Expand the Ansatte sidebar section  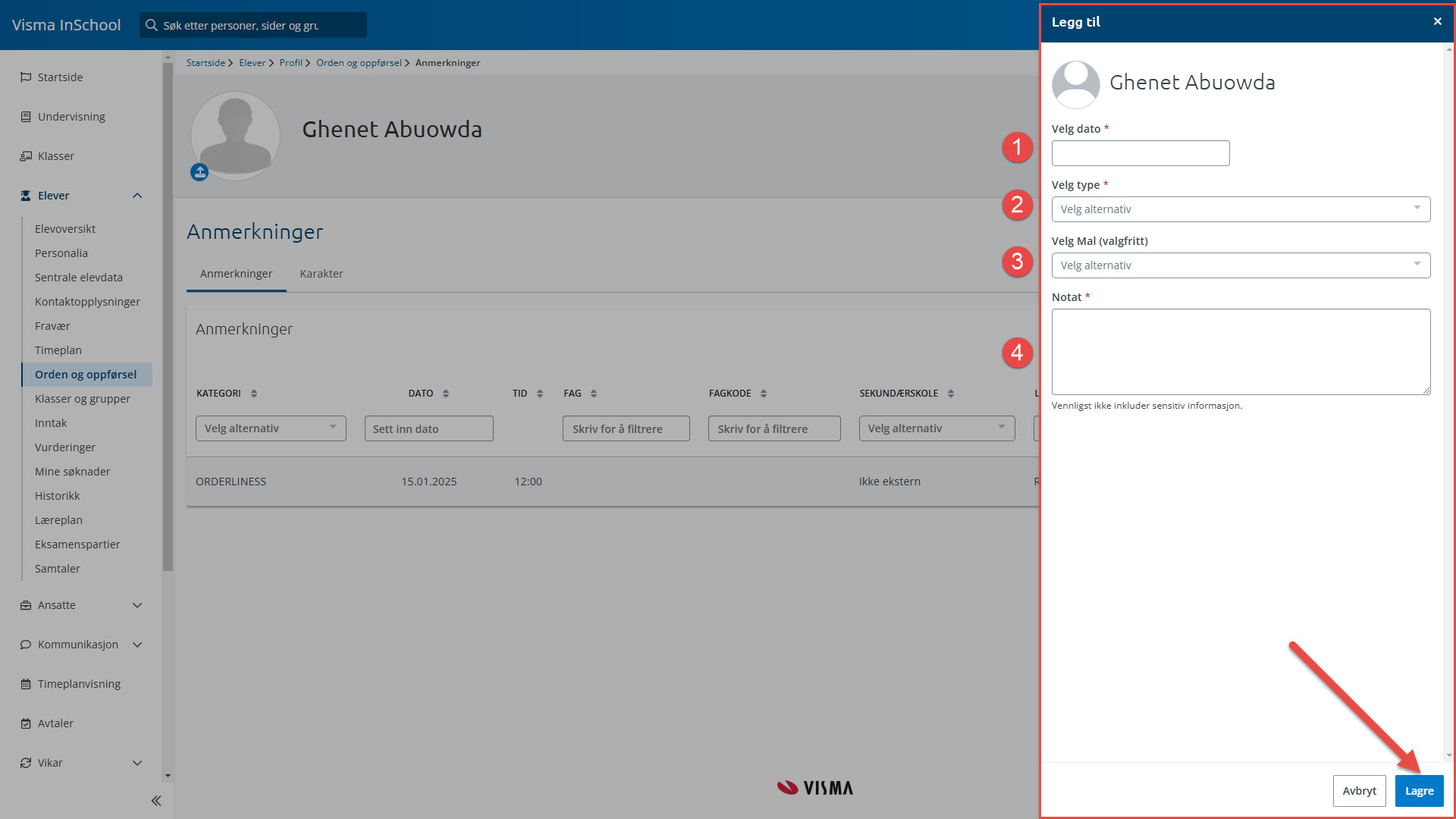pyautogui.click(x=137, y=605)
